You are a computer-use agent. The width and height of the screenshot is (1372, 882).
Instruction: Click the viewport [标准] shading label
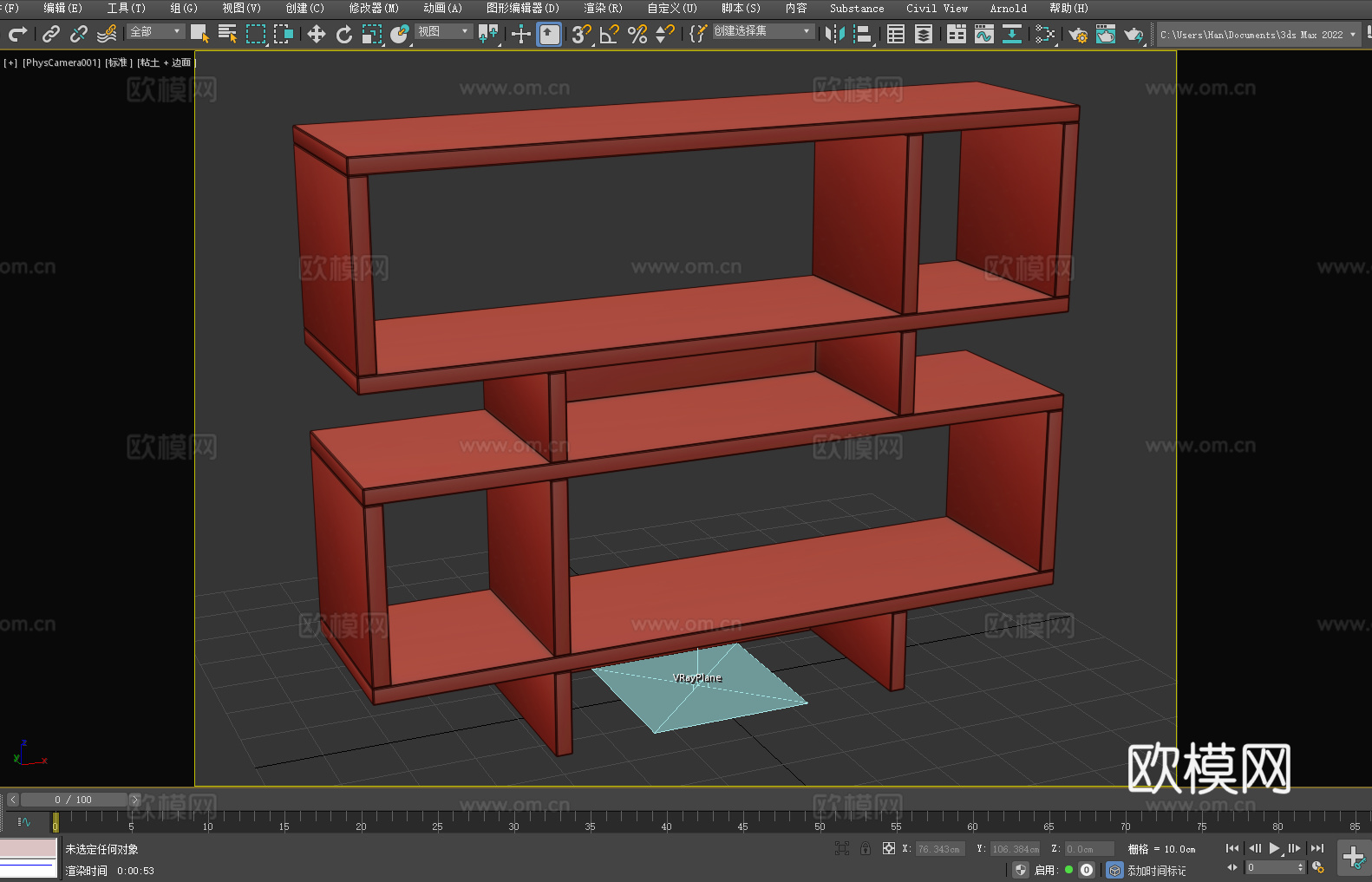pos(119,62)
